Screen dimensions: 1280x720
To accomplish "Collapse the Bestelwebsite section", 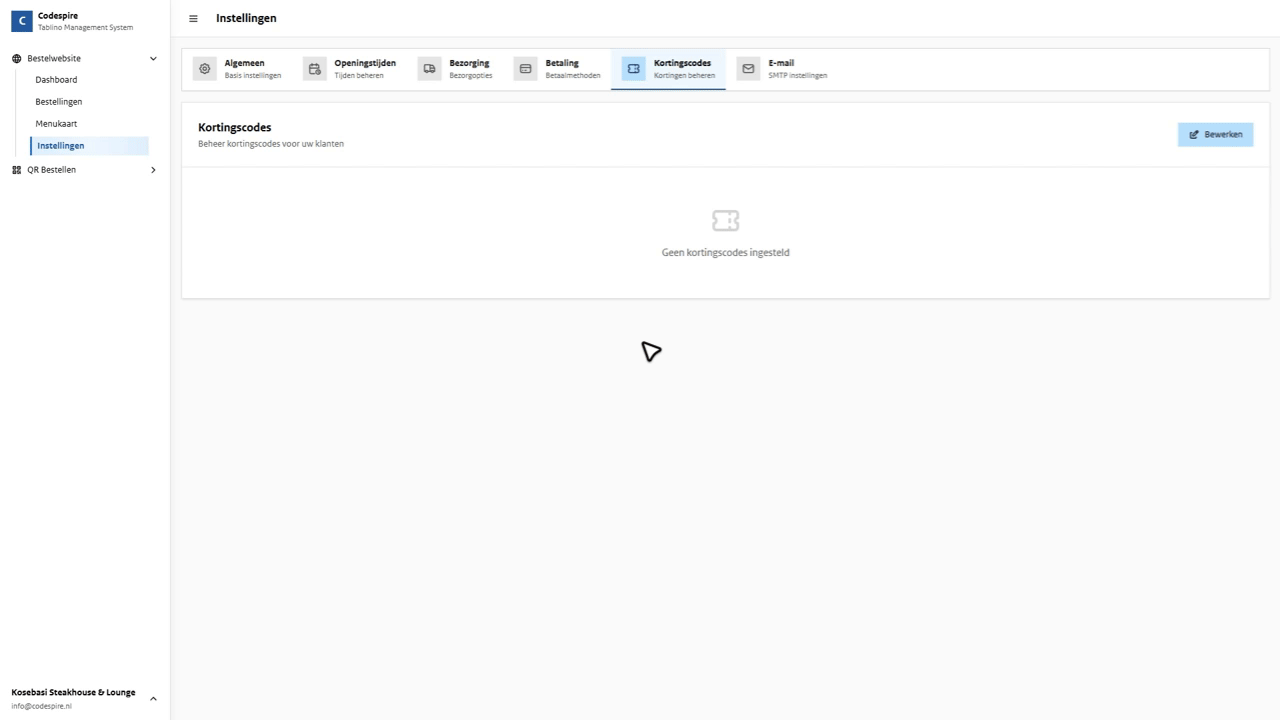I will point(153,58).
